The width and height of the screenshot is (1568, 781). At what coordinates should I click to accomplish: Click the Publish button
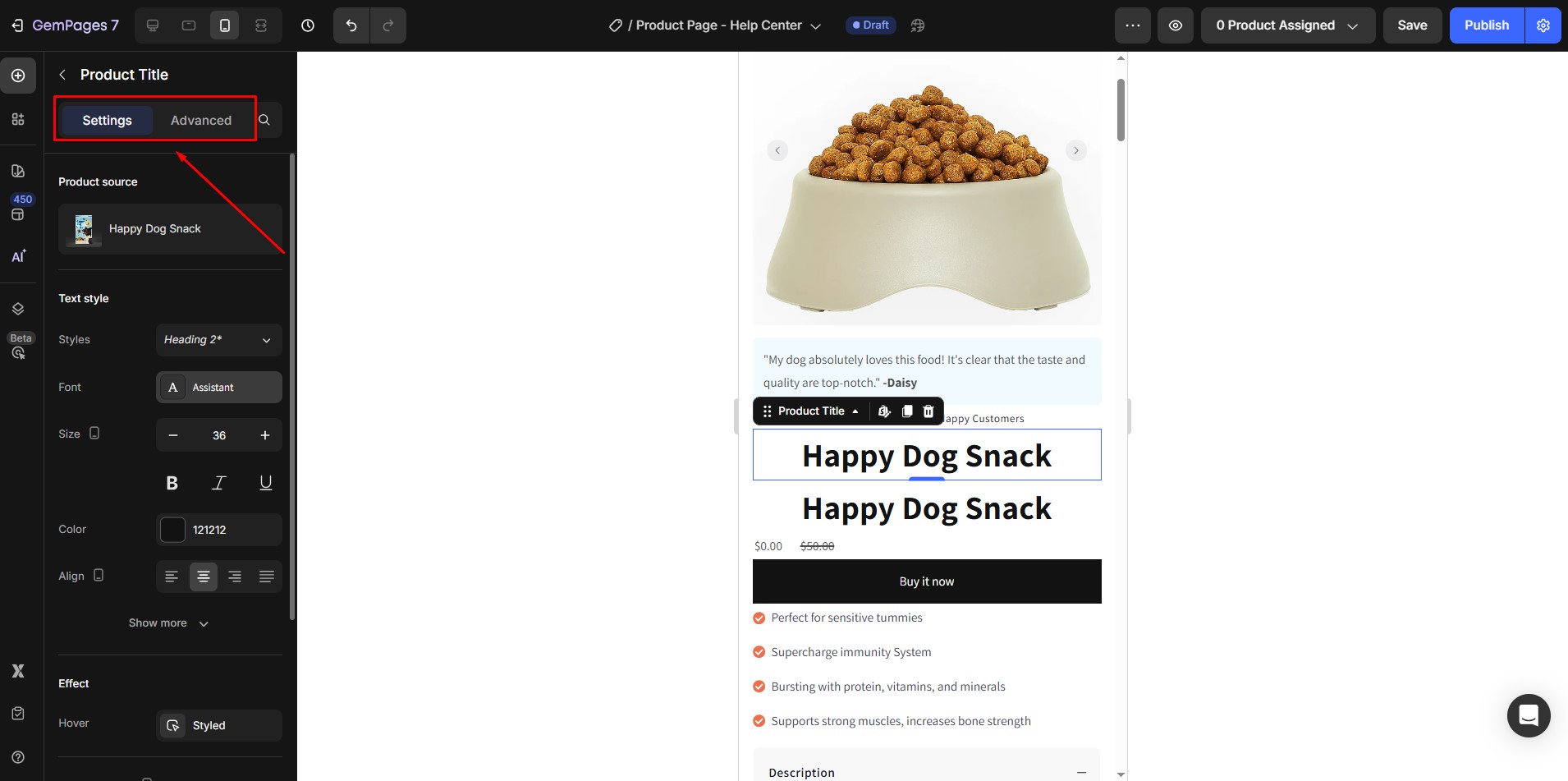point(1487,25)
